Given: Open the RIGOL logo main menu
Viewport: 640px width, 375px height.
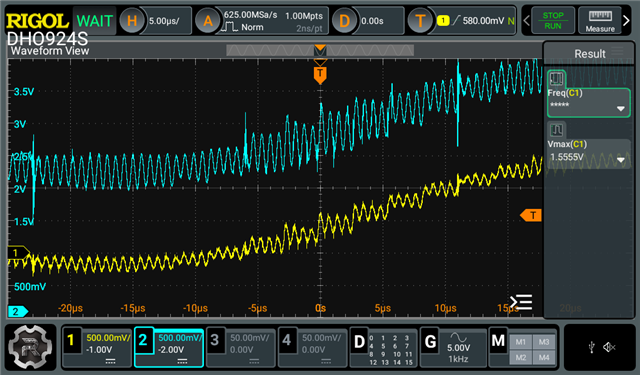Looking at the screenshot, I should click(37, 21).
